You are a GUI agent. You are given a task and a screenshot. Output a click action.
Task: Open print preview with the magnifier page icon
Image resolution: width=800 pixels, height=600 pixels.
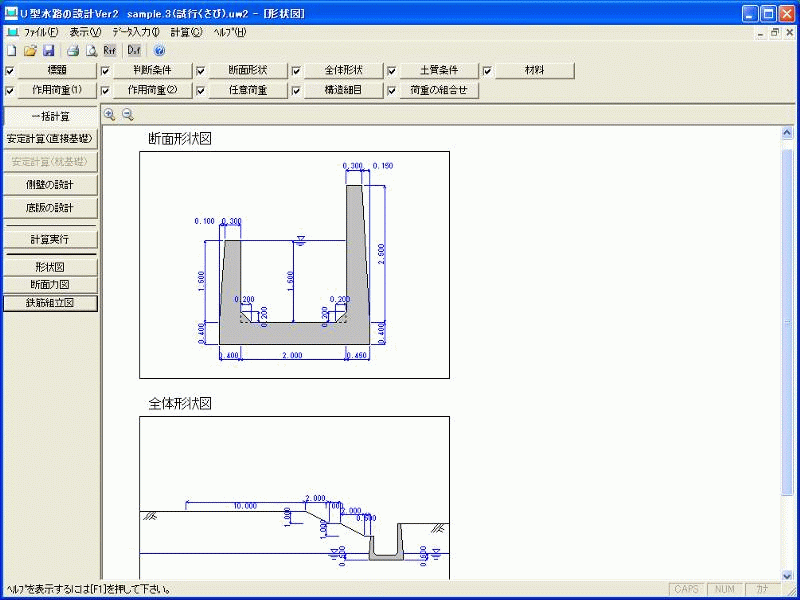[x=91, y=50]
